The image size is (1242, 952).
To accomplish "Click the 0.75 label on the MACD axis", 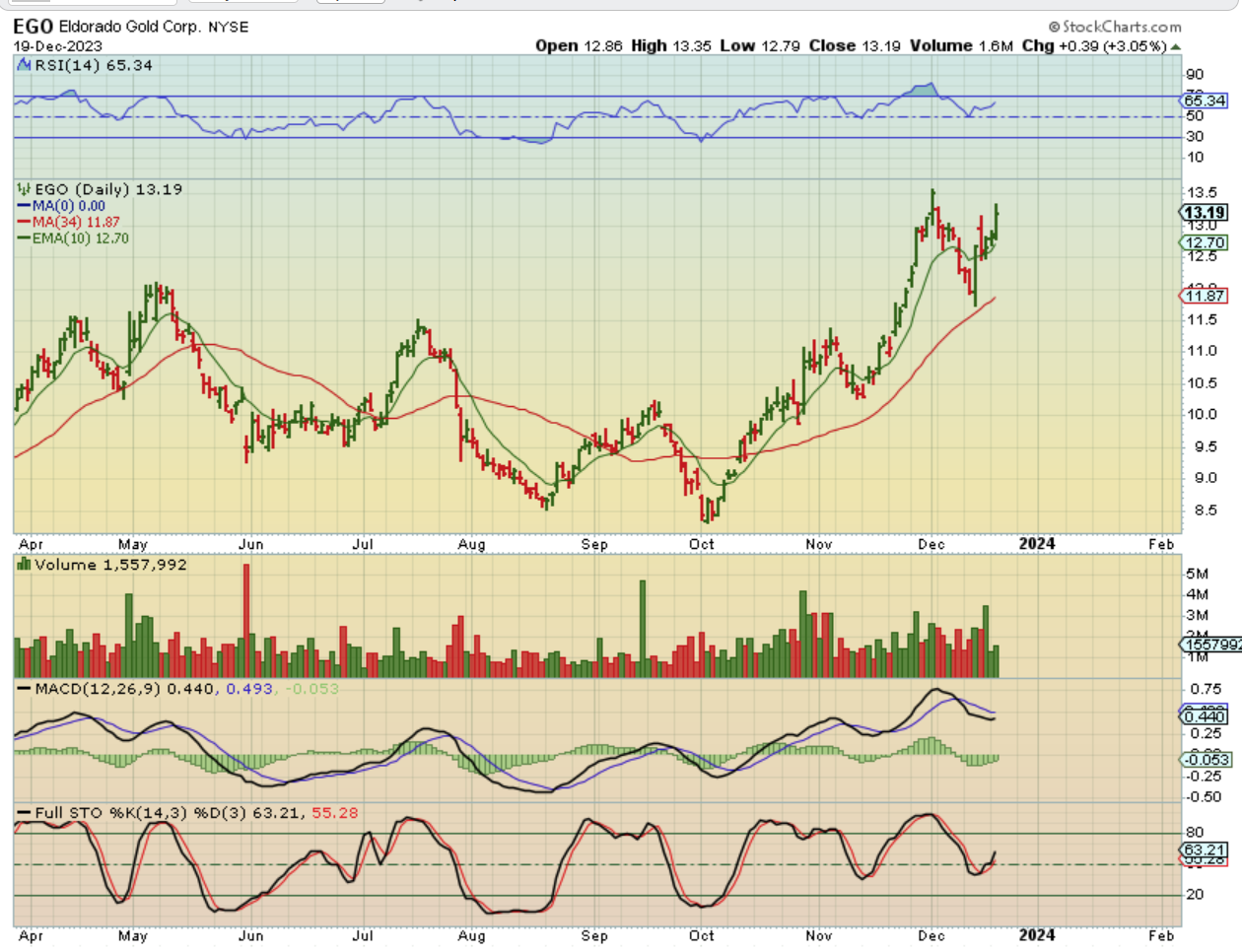I will [1206, 690].
